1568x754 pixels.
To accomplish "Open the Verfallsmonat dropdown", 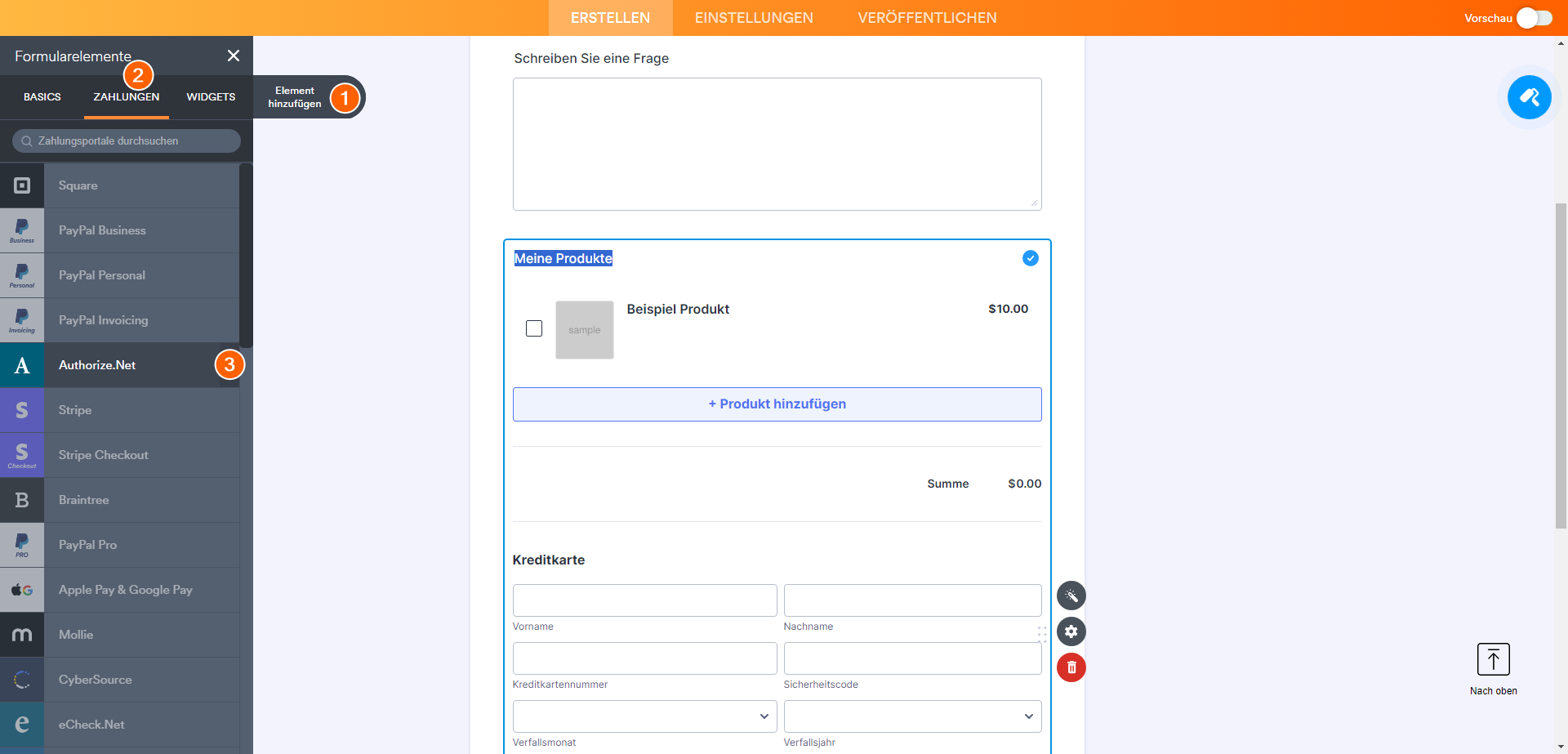I will click(x=645, y=716).
